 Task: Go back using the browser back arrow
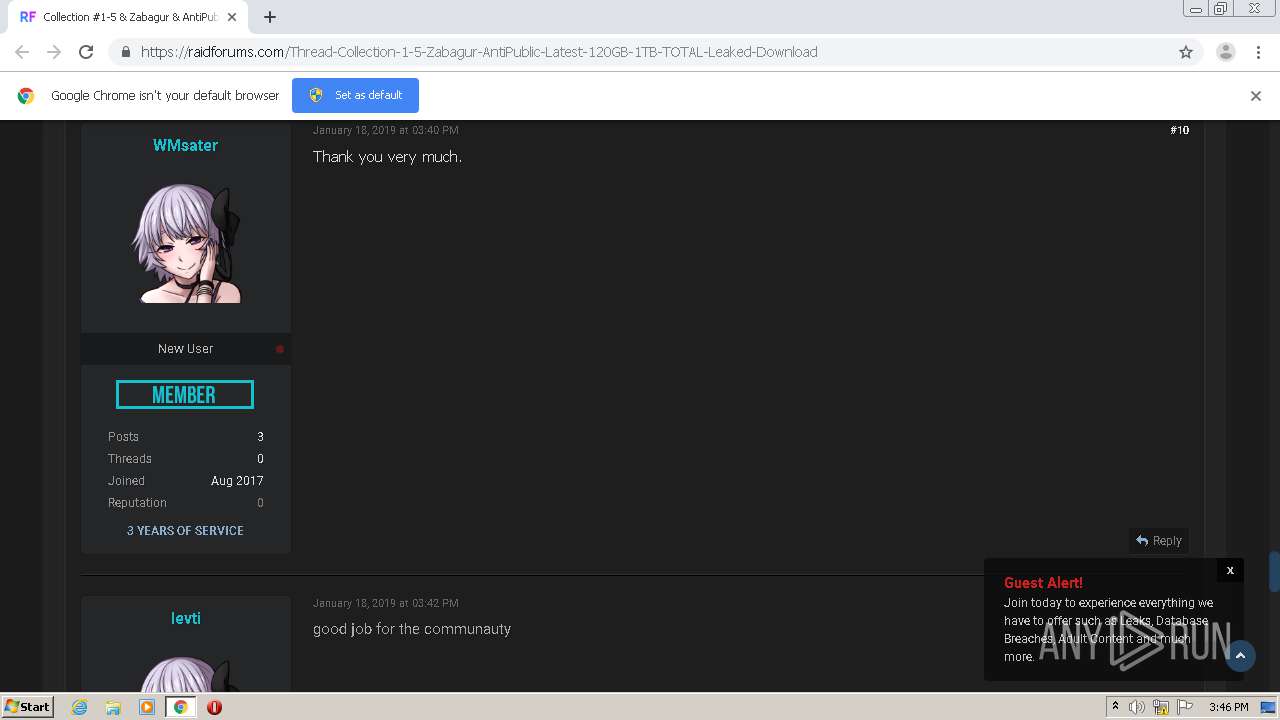point(22,52)
